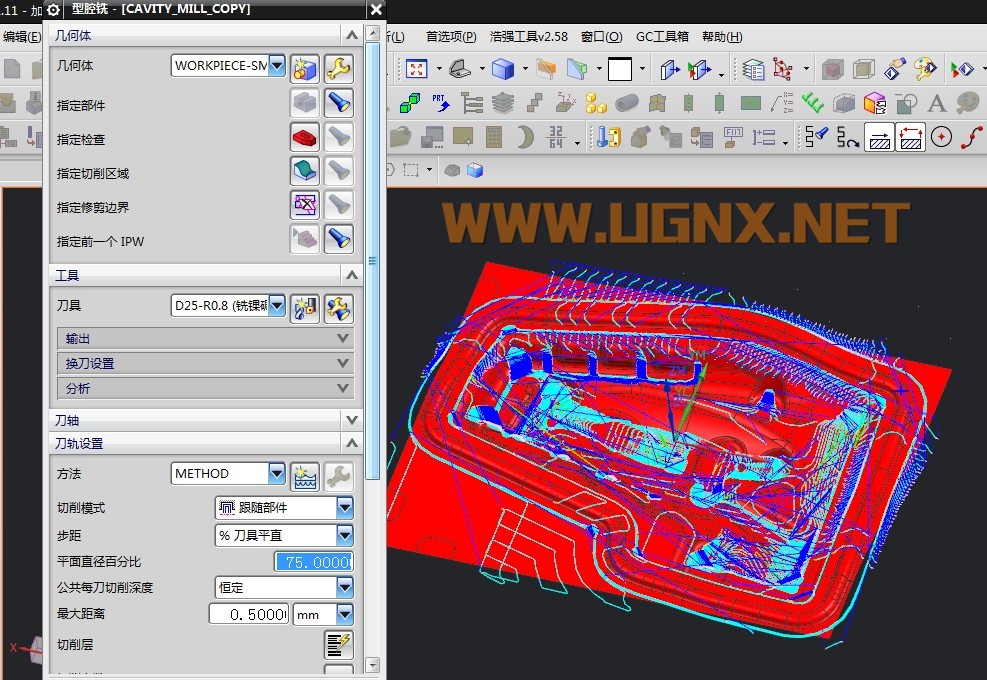987x680 pixels.
Task: Click the 32/64 fraction toolbar icon
Action: 556,137
